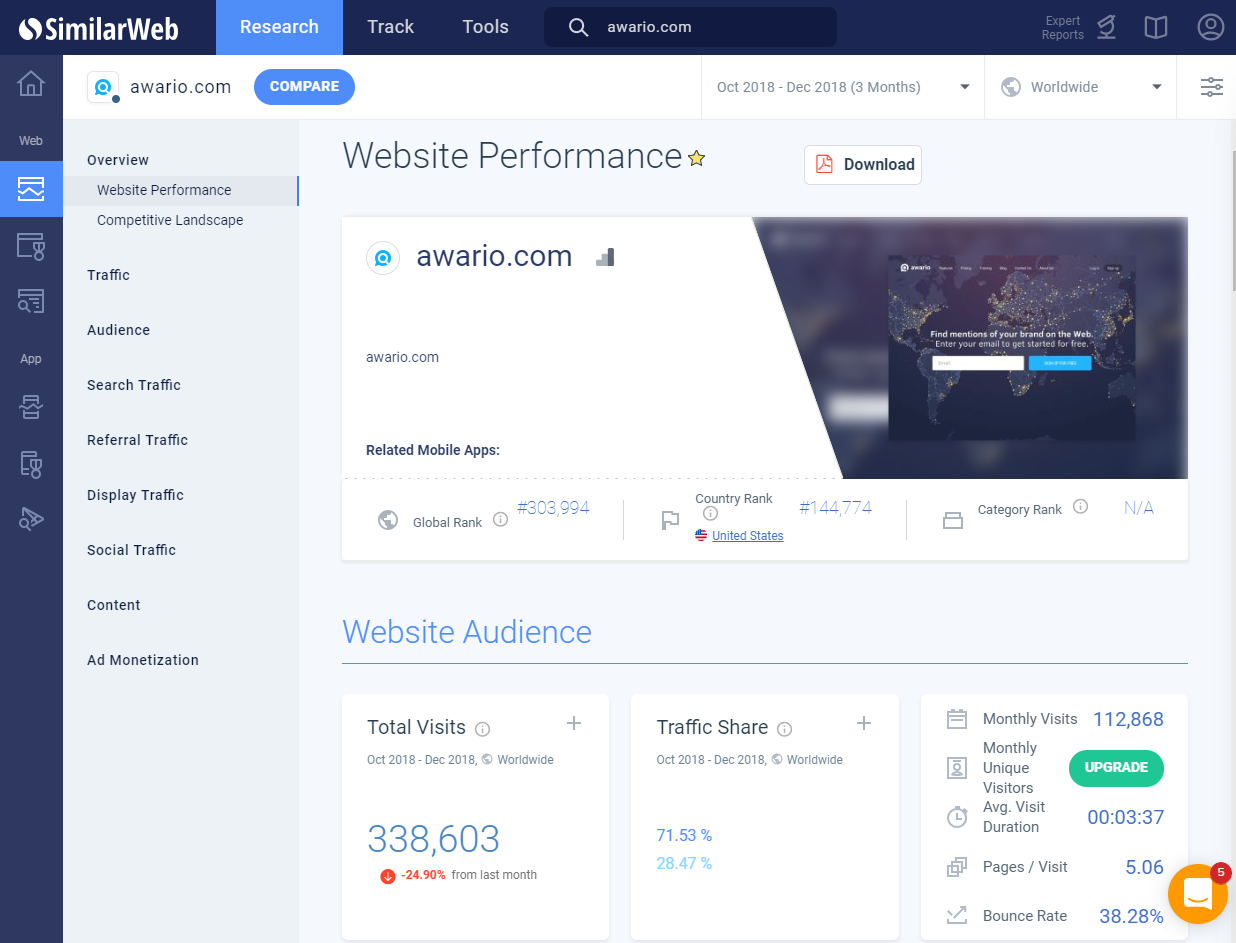Screen dimensions: 1236x943
Task: Expand the Traffic section
Action: point(108,275)
